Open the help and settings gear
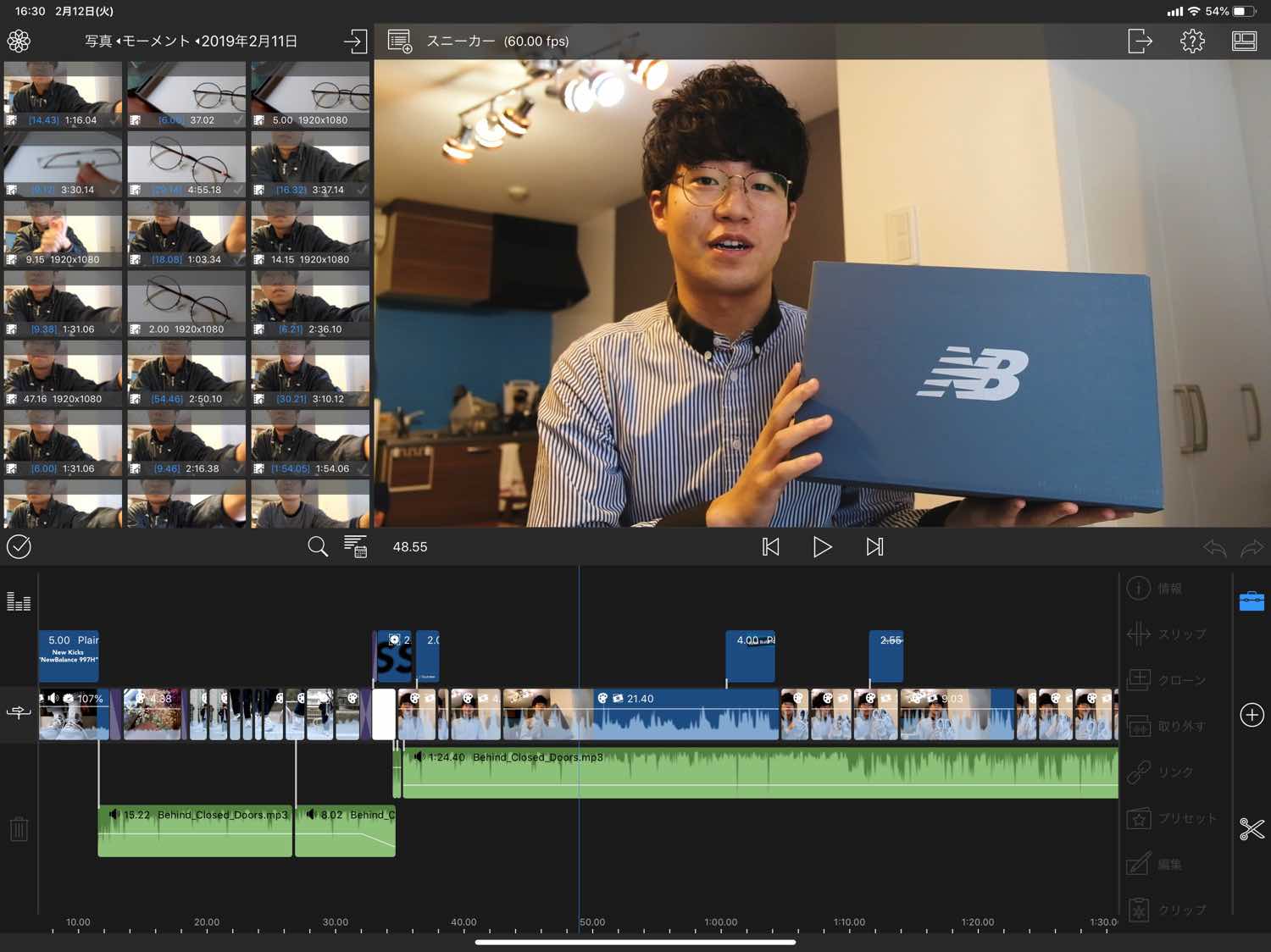Screen dimensions: 1271x952 [1192, 41]
